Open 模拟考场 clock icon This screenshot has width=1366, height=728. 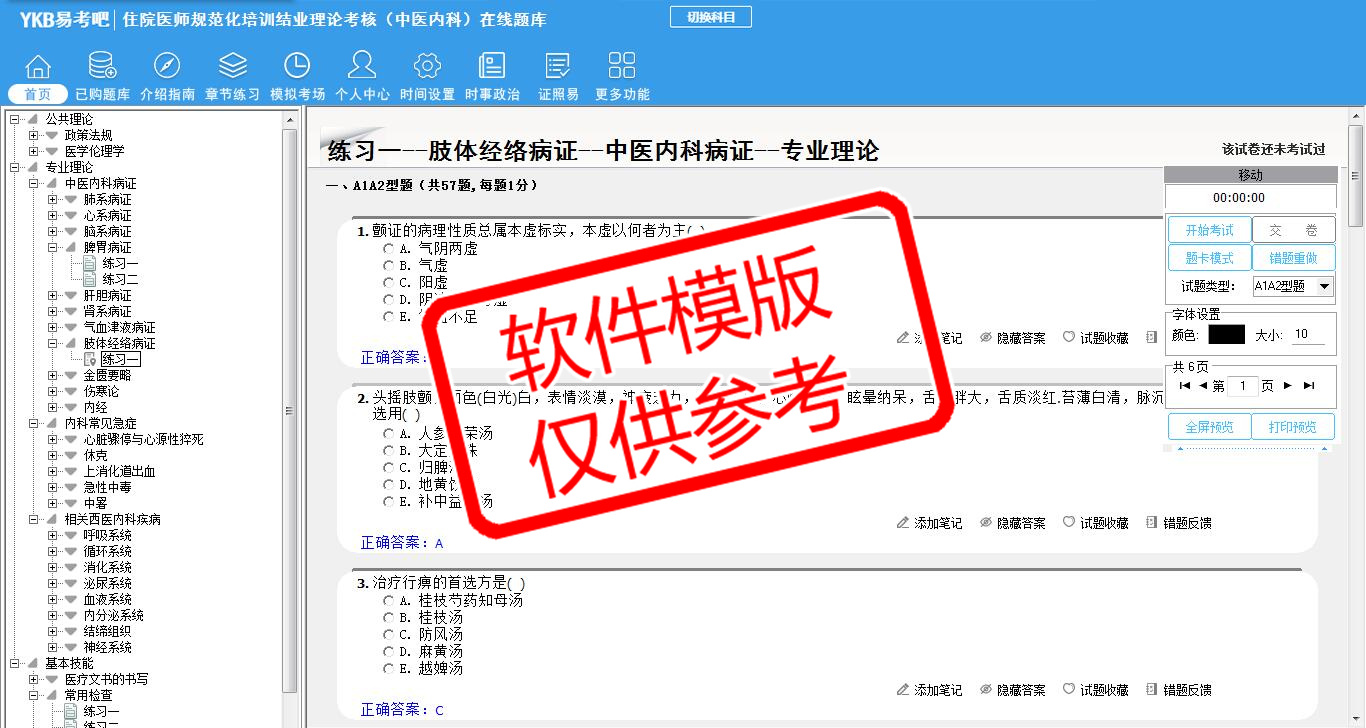297,66
